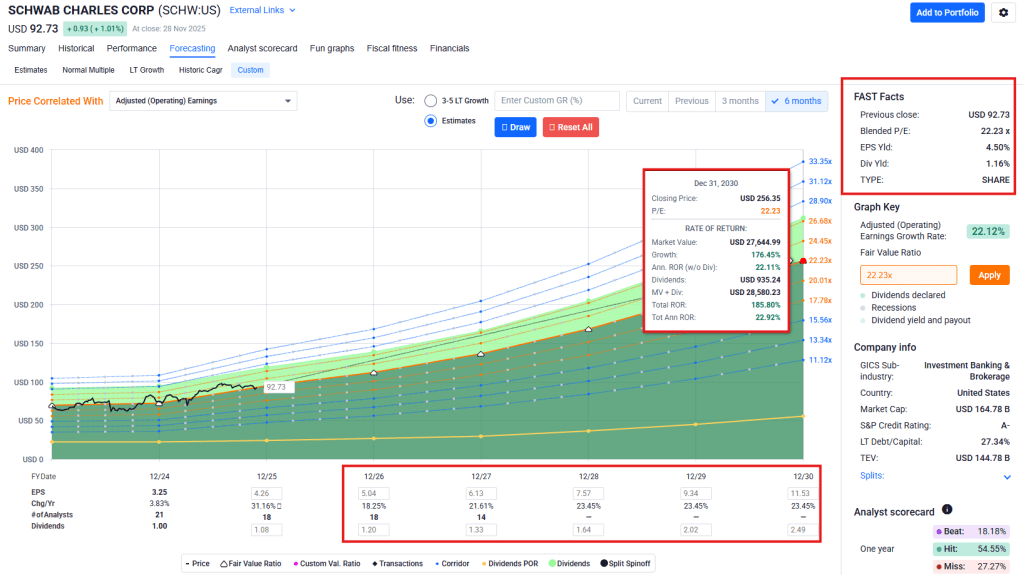Expand the External Links dropdown

coord(263,10)
